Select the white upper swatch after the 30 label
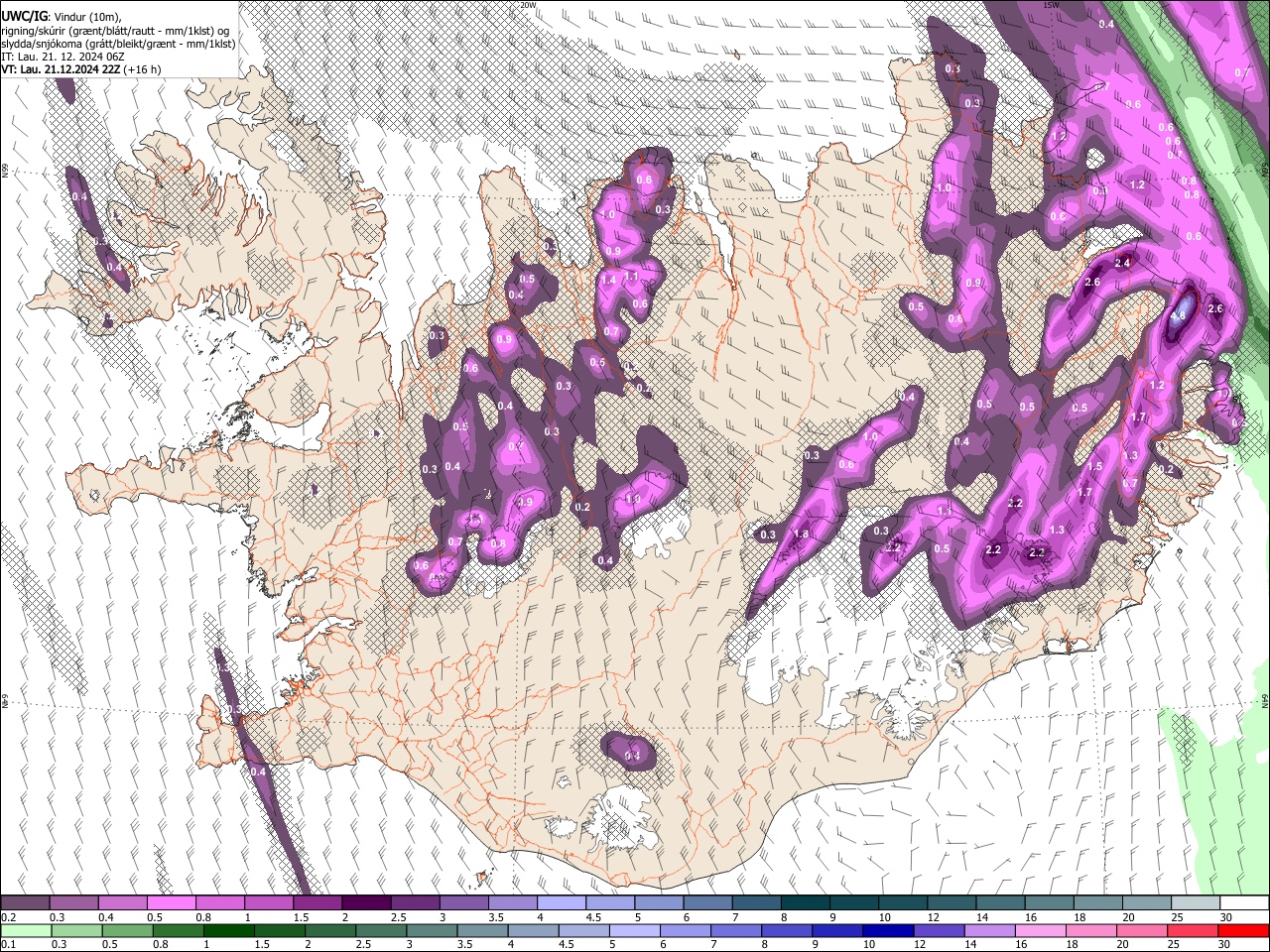 coord(1244,903)
